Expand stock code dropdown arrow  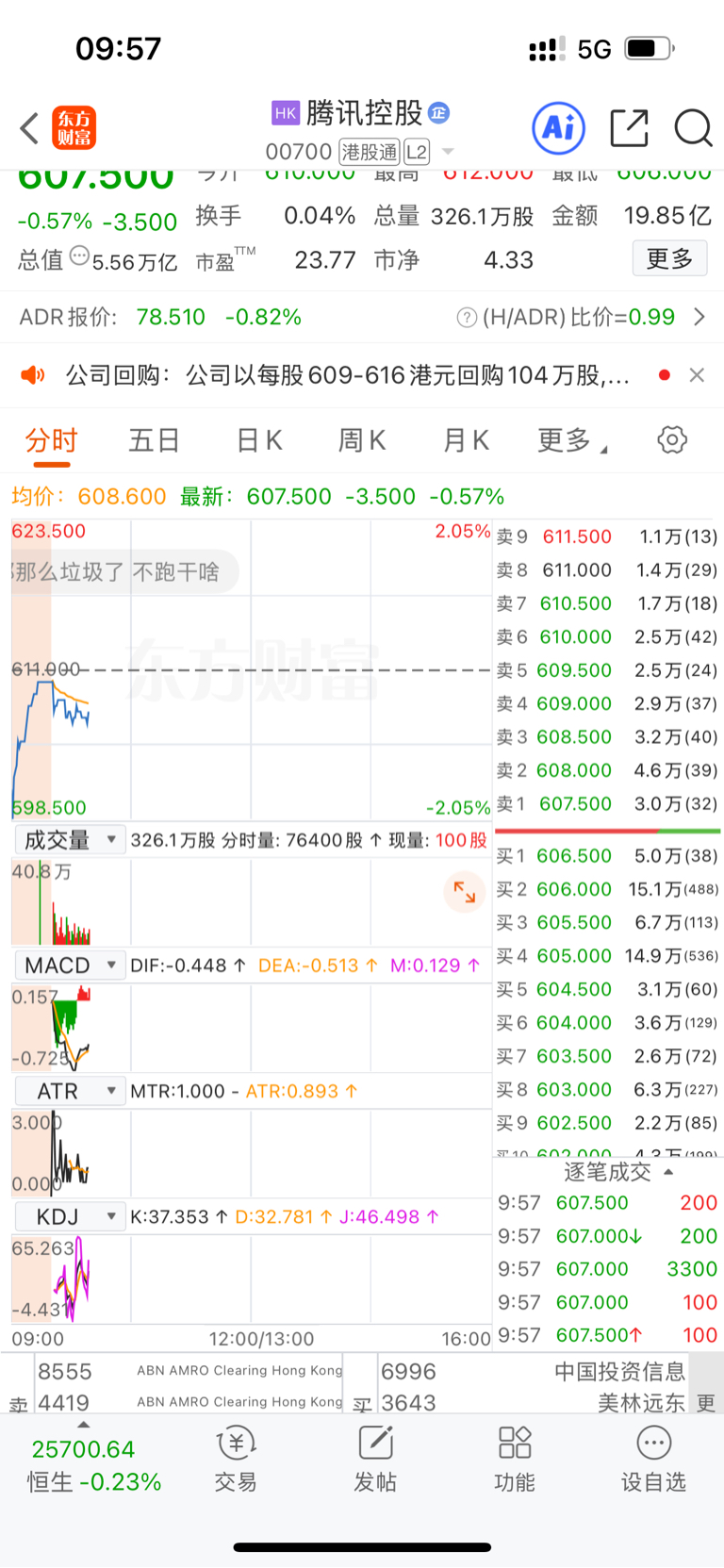click(x=448, y=152)
